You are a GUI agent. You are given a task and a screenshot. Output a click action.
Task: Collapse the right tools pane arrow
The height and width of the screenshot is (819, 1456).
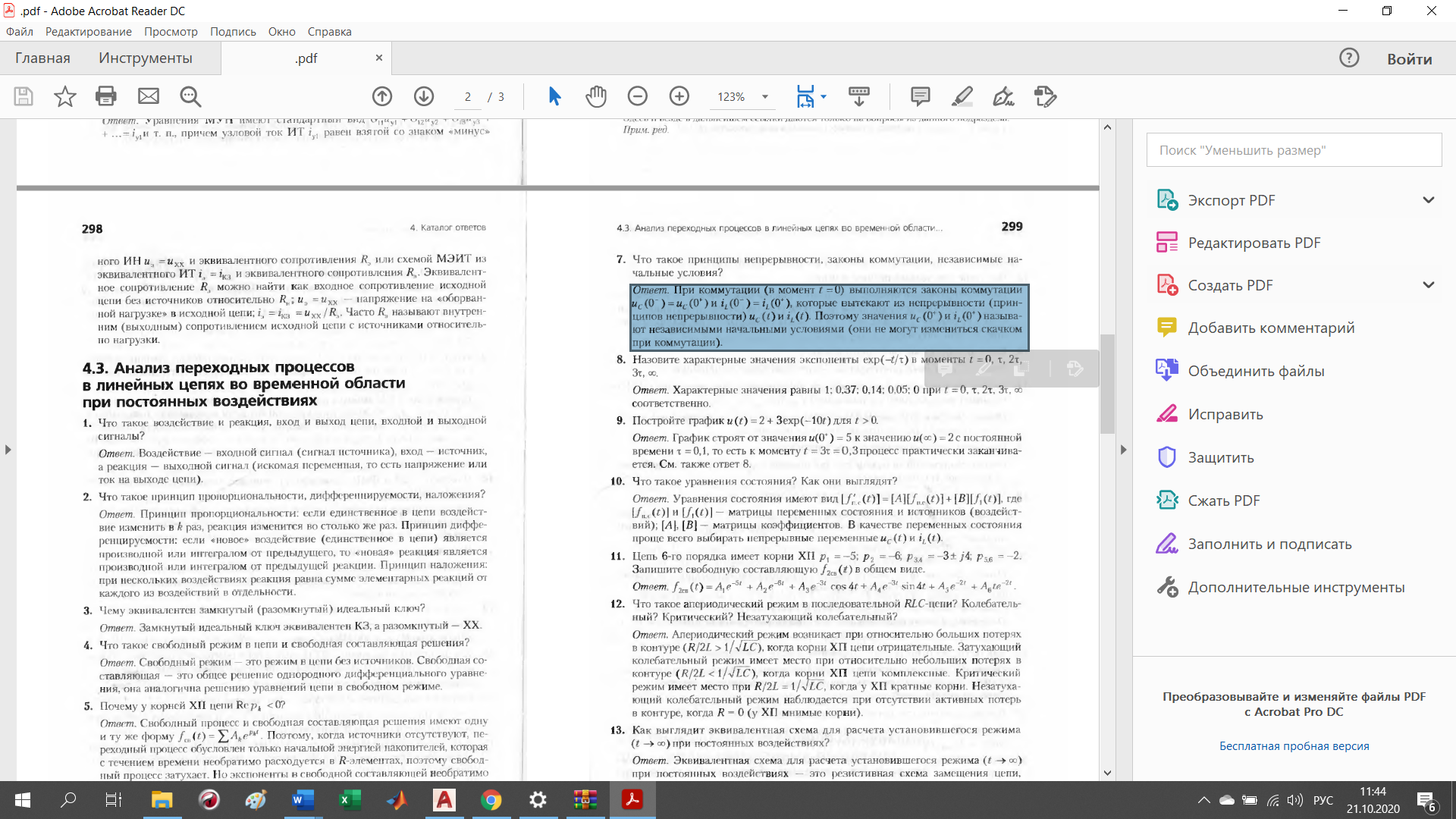(x=1124, y=450)
